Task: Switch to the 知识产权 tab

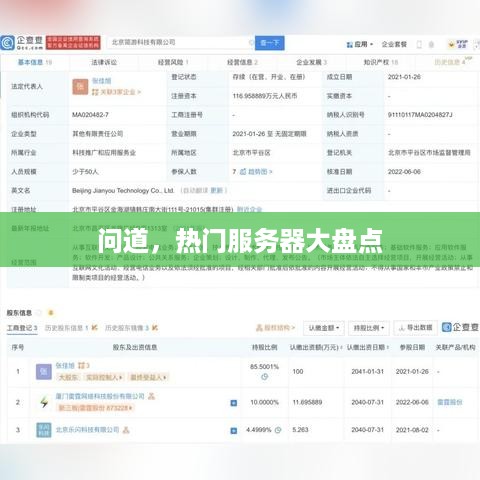Action: coord(381,62)
